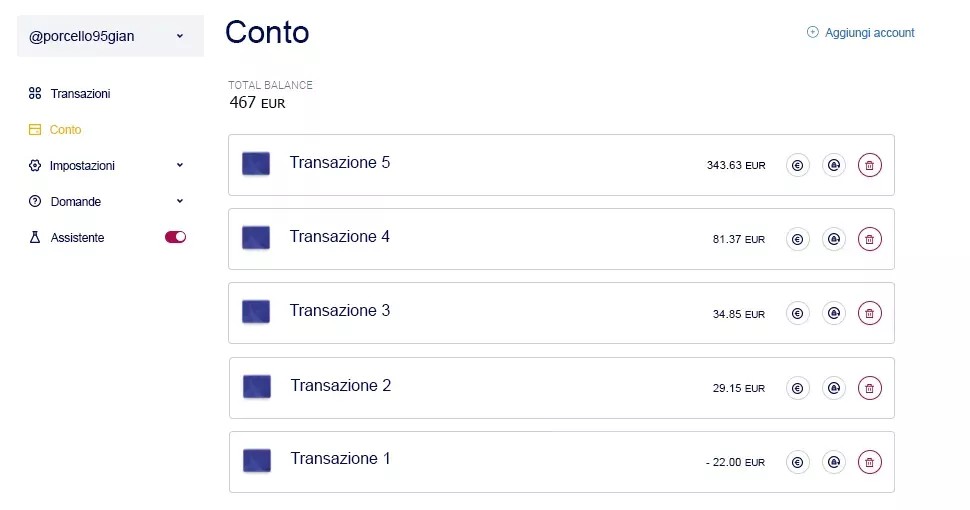This screenshot has height=510, width=970.
Task: Toggle the Assistente switch off
Action: (175, 237)
